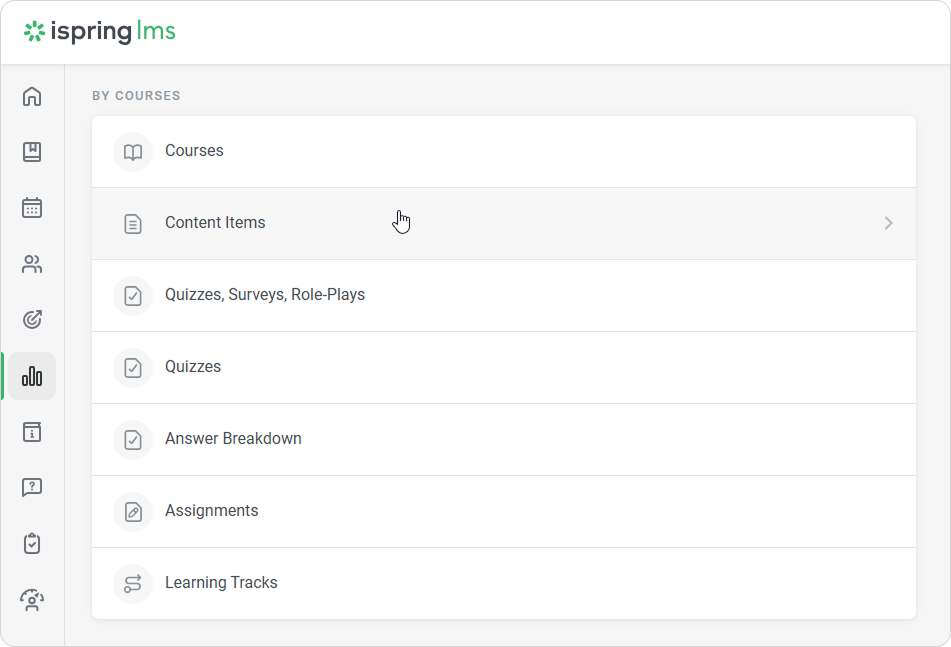Click the iSpring LMS logo
The image size is (951, 647).
coord(100,32)
